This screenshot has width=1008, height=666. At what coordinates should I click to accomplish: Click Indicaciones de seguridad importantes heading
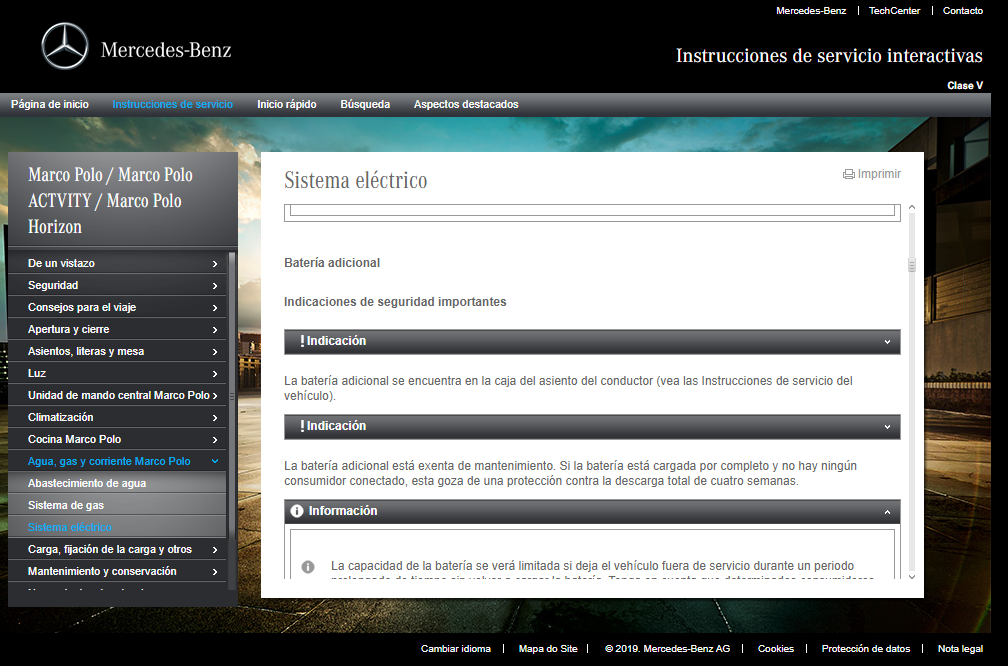[395, 302]
